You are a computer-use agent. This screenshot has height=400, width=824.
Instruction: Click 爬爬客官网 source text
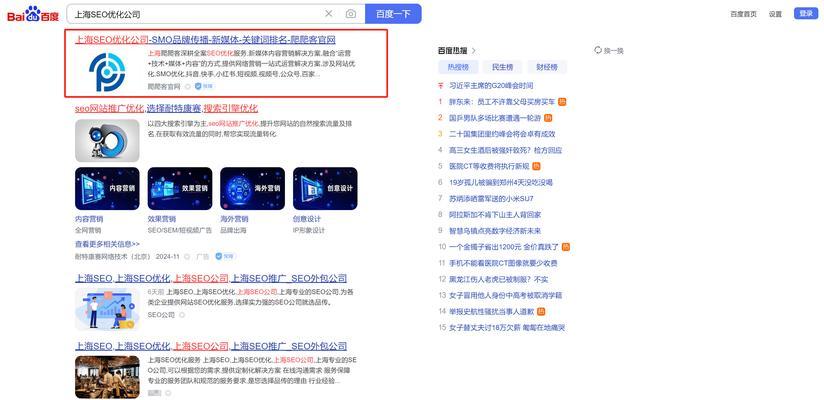tap(164, 87)
